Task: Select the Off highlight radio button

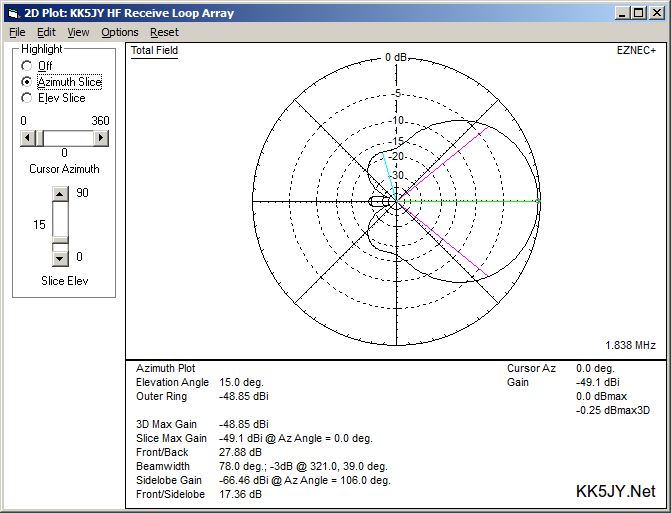Action: click(x=27, y=66)
